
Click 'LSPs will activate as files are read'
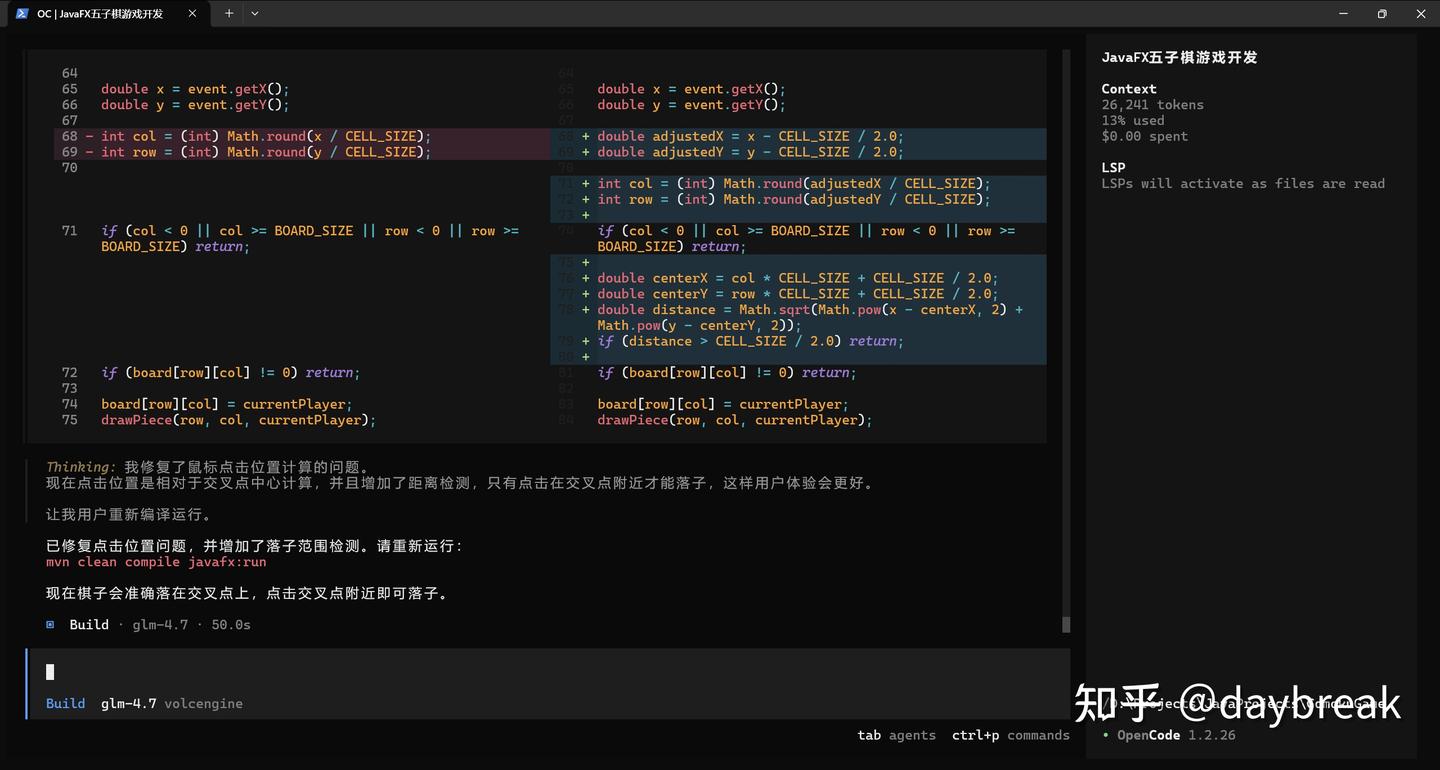(x=1243, y=184)
